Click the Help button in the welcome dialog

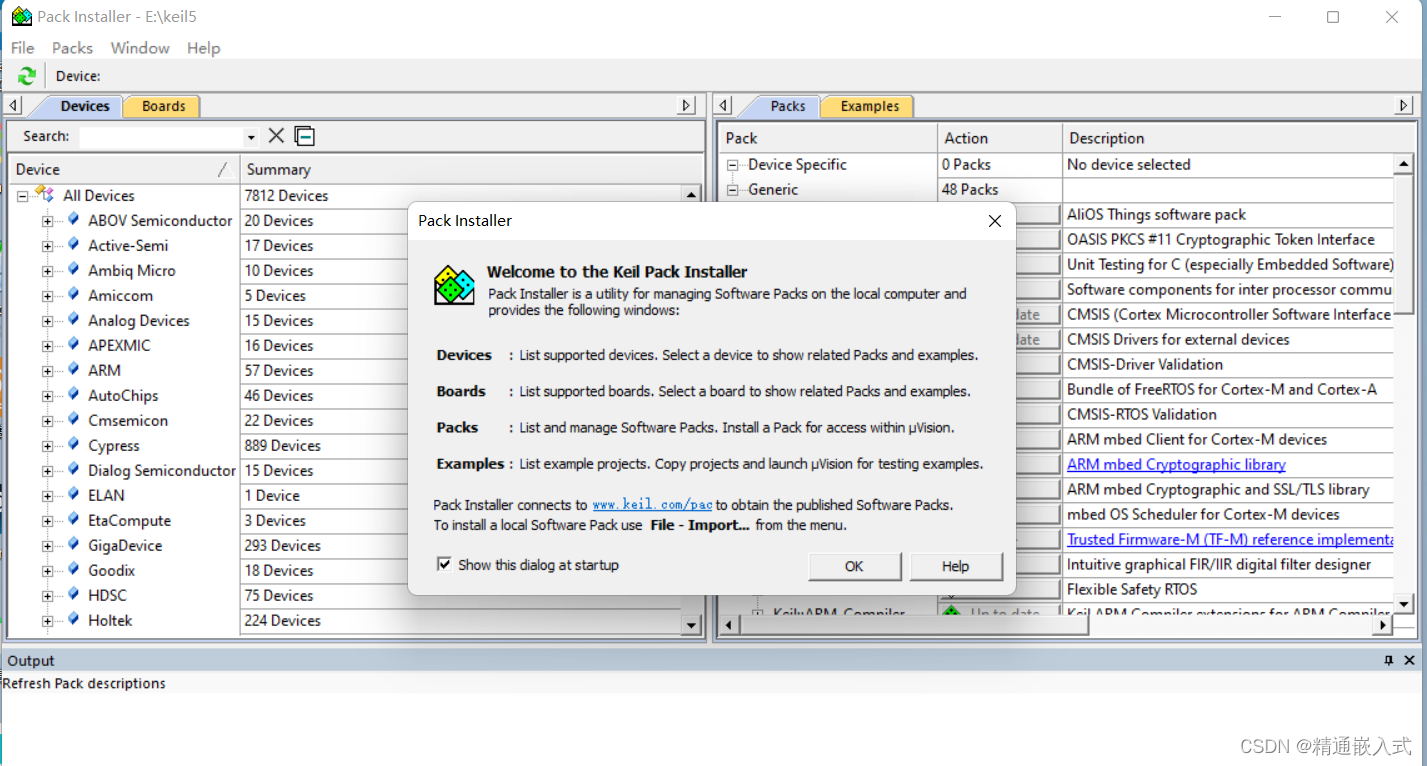coord(956,566)
